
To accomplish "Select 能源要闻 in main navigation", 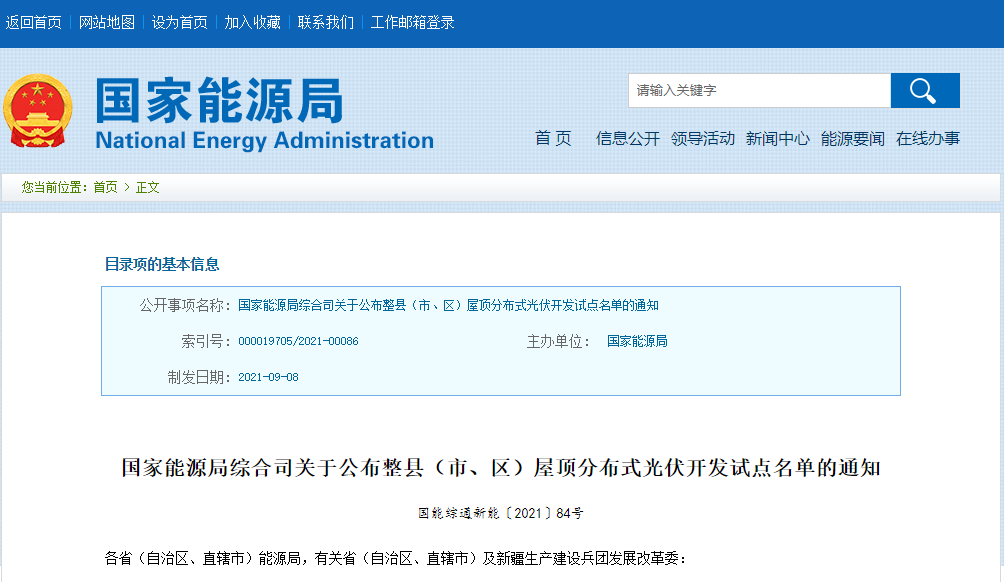I will (x=853, y=139).
